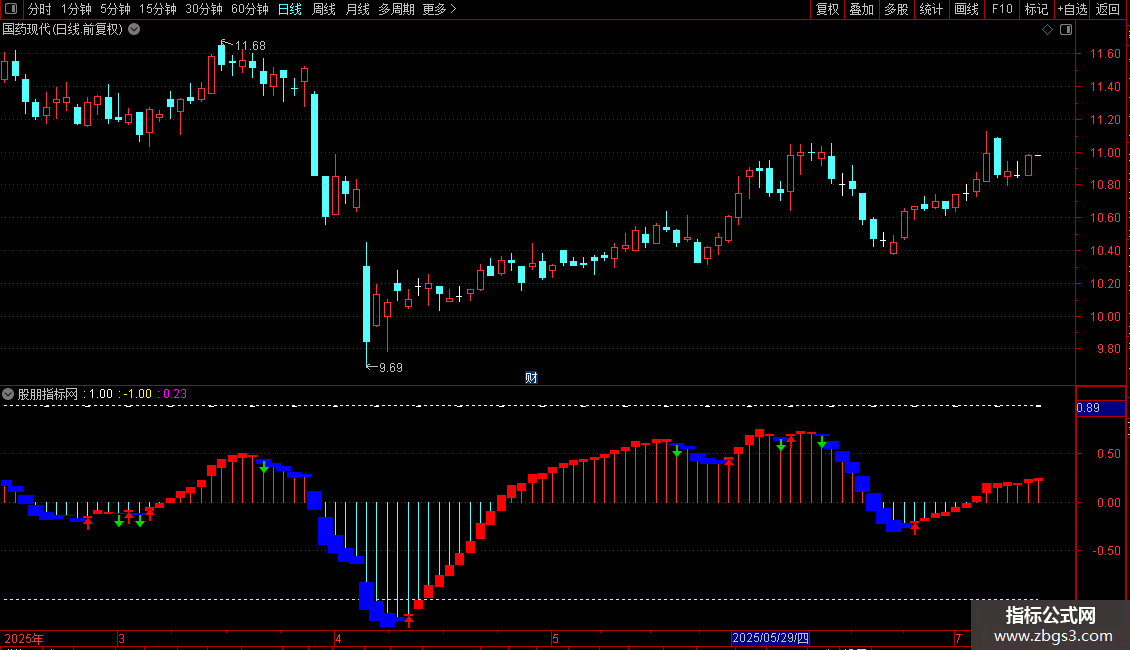Click the 10.00 price axis label
Image resolution: width=1130 pixels, height=650 pixels.
1105,316
